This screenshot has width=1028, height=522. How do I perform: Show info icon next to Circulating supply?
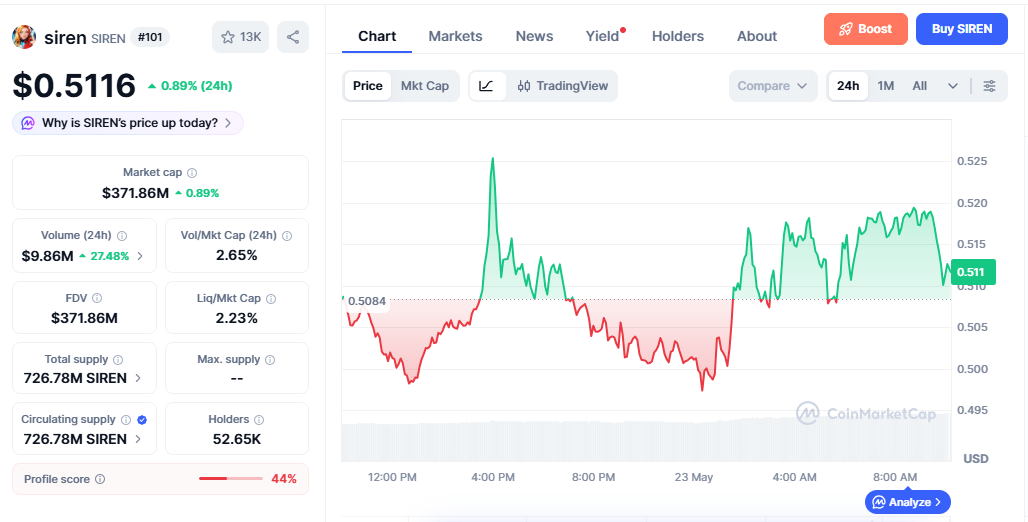126,420
